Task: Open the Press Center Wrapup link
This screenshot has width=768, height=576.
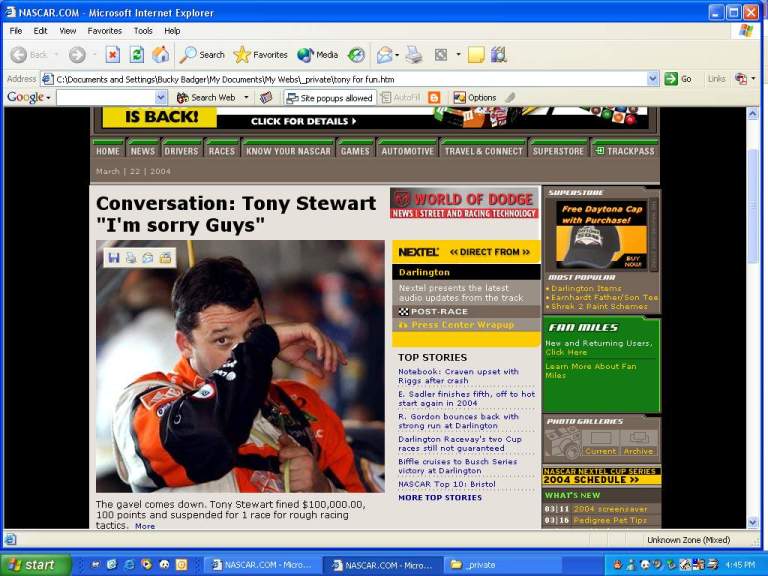Action: 463,324
